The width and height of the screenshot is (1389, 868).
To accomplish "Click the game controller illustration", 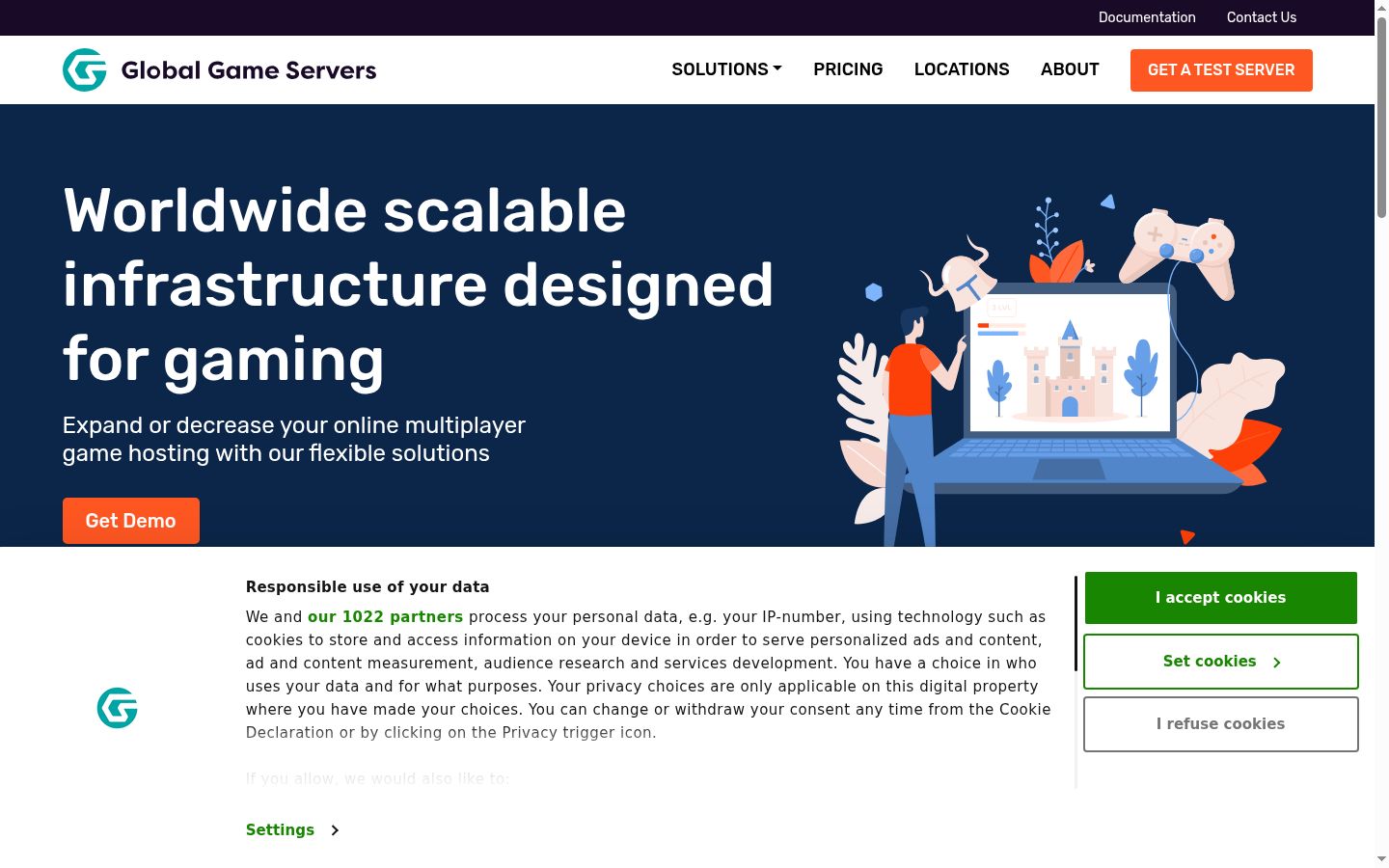I will 1179,253.
